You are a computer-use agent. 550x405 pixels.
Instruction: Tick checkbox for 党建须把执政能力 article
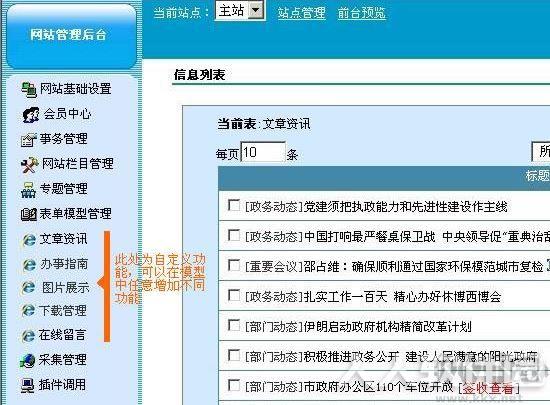pyautogui.click(x=234, y=205)
